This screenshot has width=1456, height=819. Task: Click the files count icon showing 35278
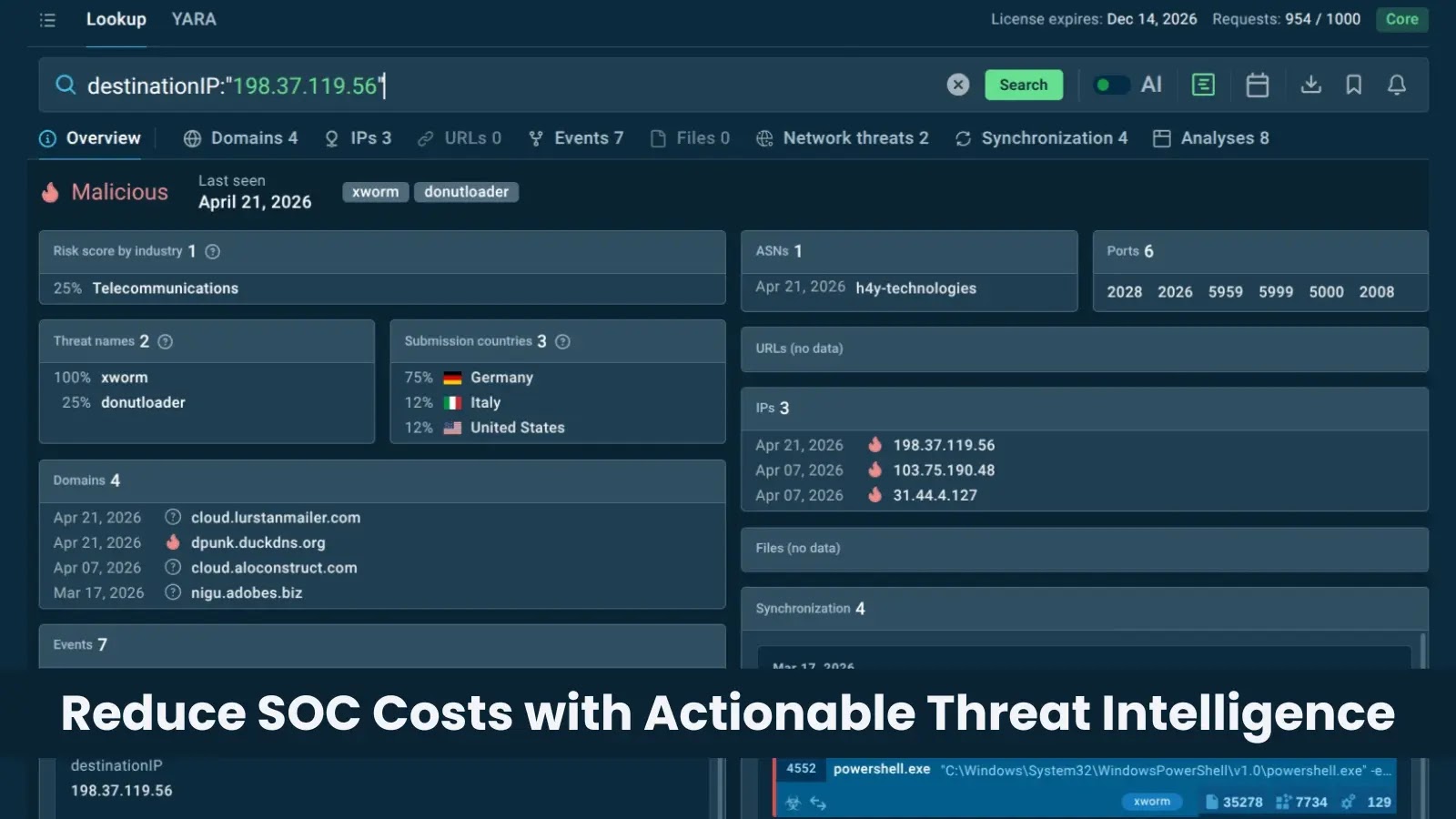1211,802
